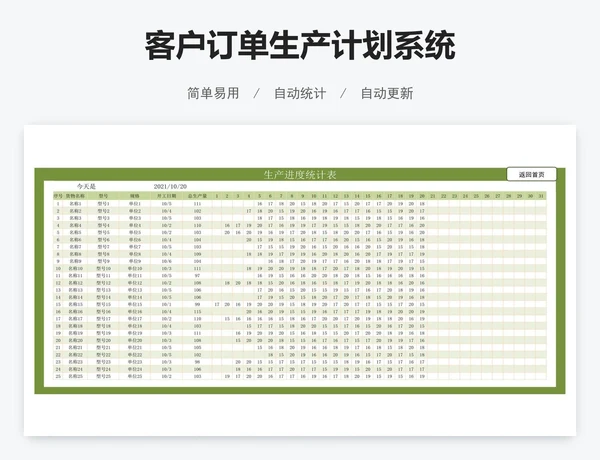600x460 pixels.
Task: Select cell 单位15
Action: pyautogui.click(x=135, y=304)
